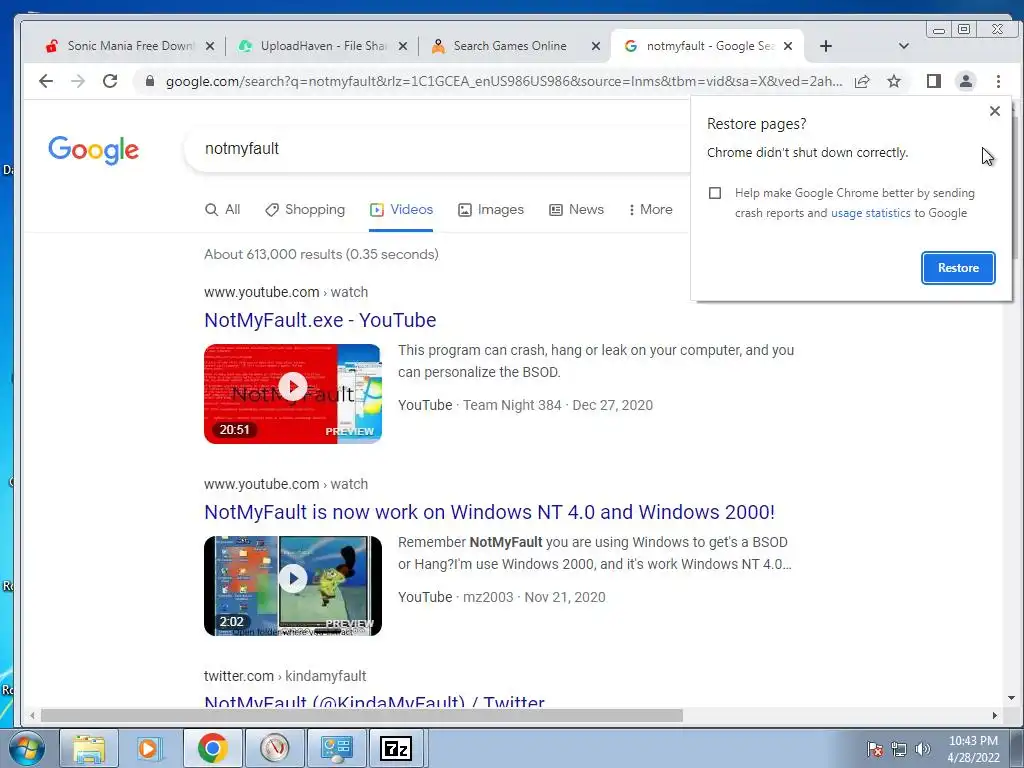Image resolution: width=1024 pixels, height=768 pixels.
Task: Dismiss the Restore pages popup
Action: tap(995, 111)
